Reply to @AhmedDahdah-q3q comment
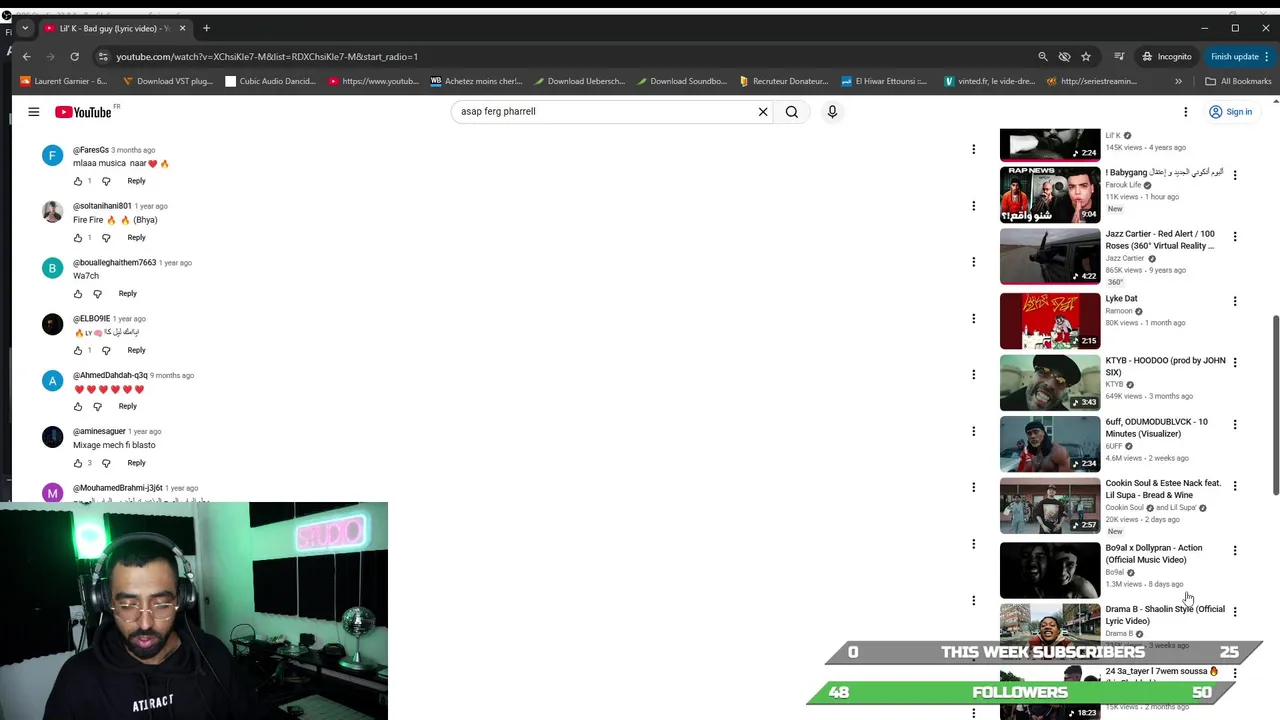 click(127, 406)
